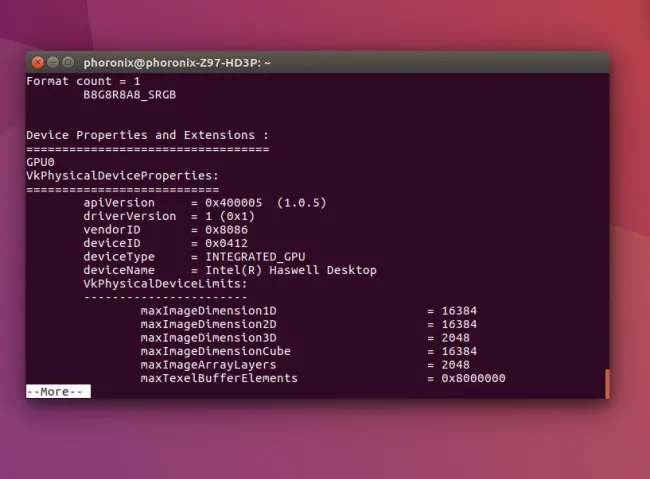The width and height of the screenshot is (650, 479).
Task: Click the maxImageArrayLayers label
Action: pos(209,365)
